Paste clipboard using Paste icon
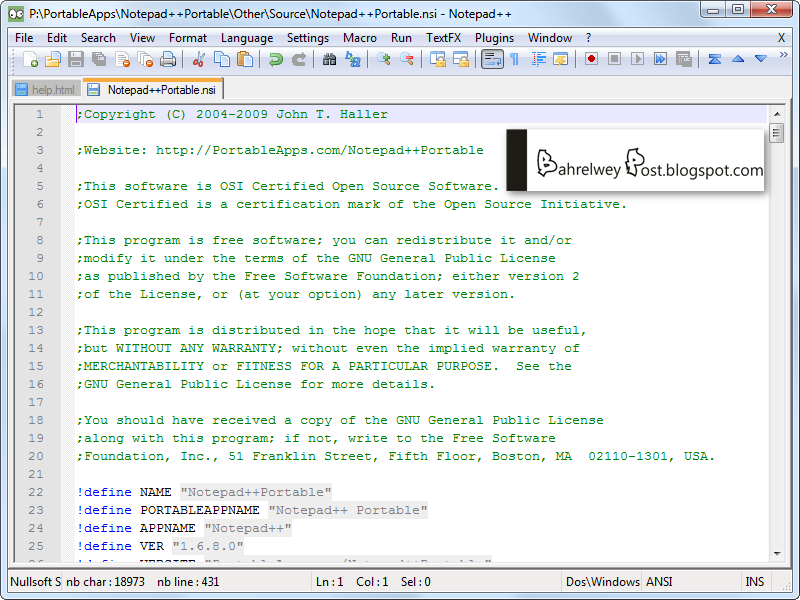 [245, 60]
